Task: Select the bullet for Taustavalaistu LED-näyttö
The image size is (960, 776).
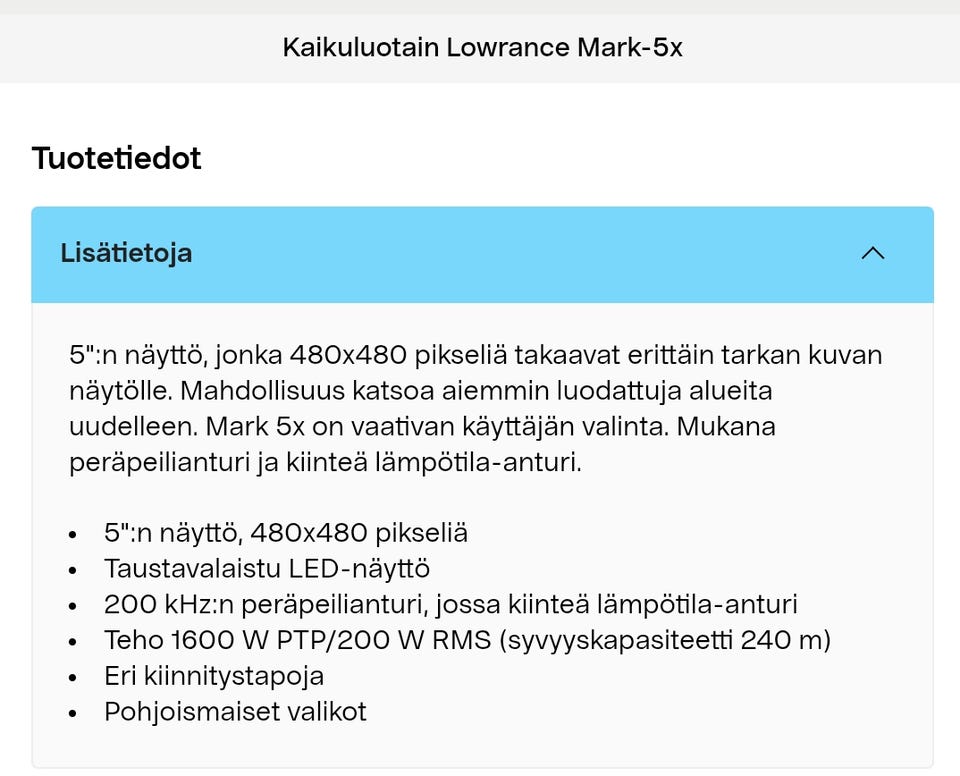Action: coord(71,570)
